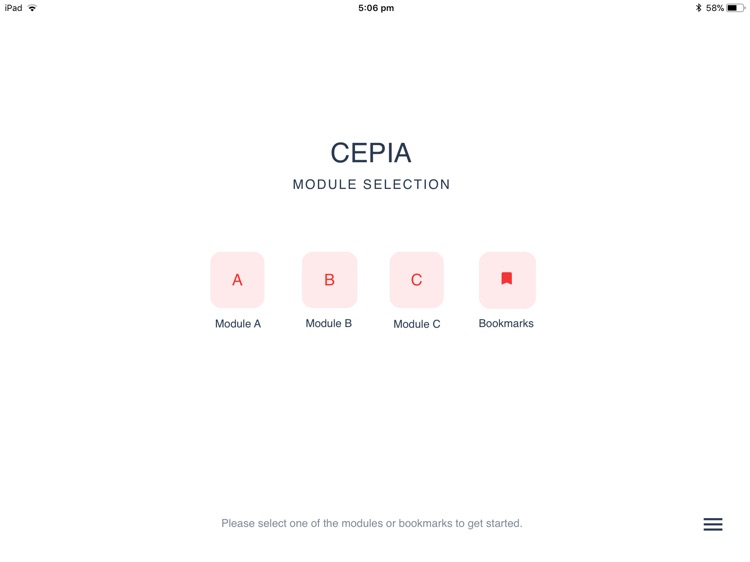Tap the iPad device label

point(13,8)
